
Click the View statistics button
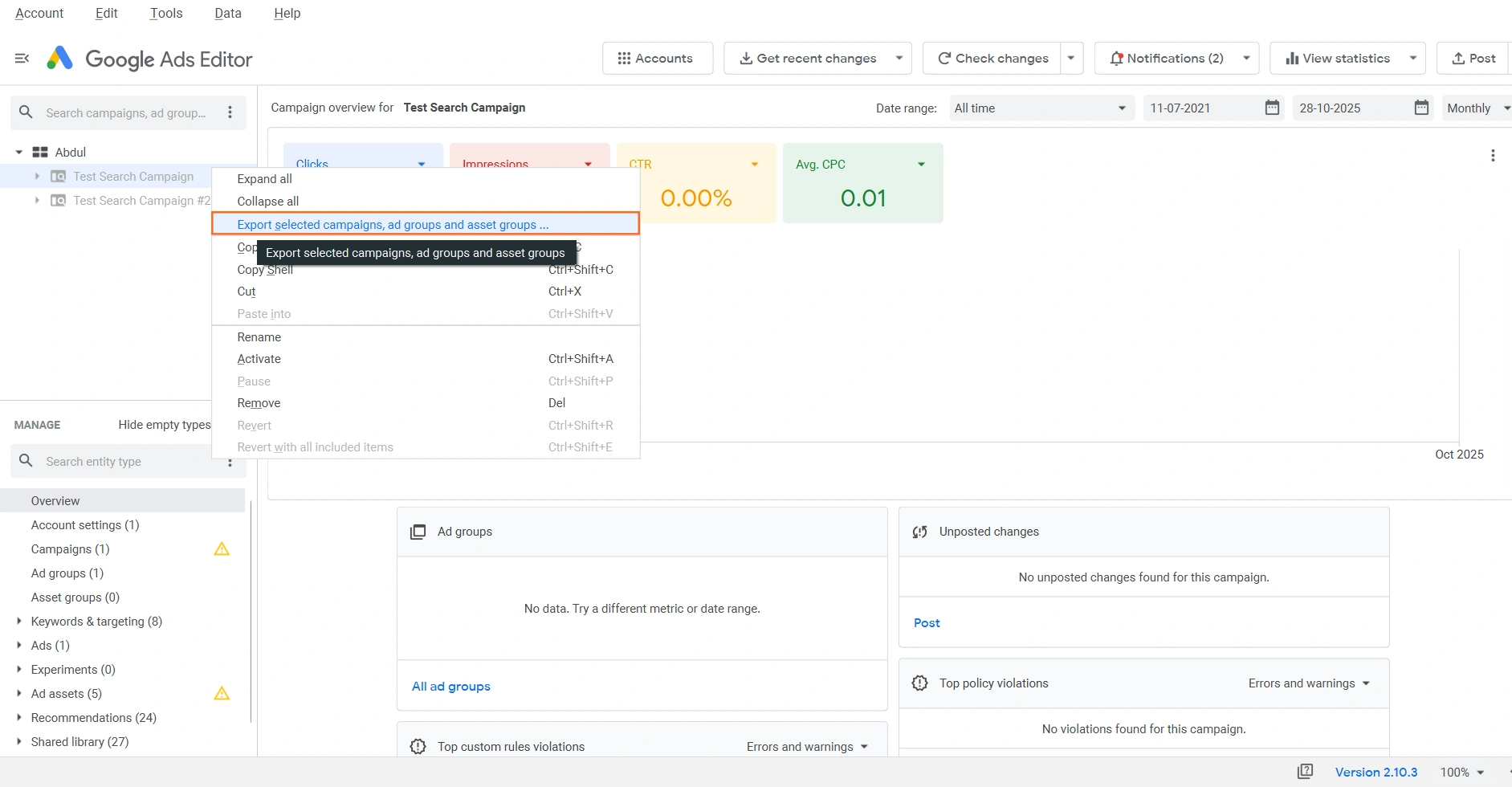coord(1338,59)
